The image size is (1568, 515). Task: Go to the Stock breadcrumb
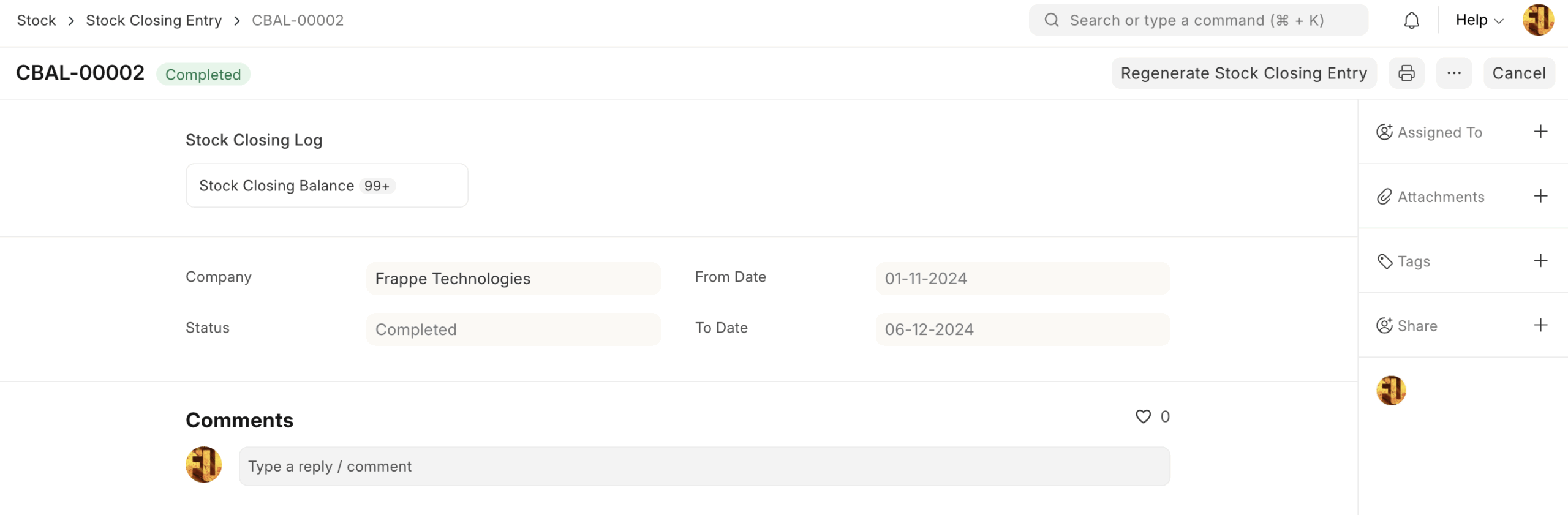coord(36,20)
